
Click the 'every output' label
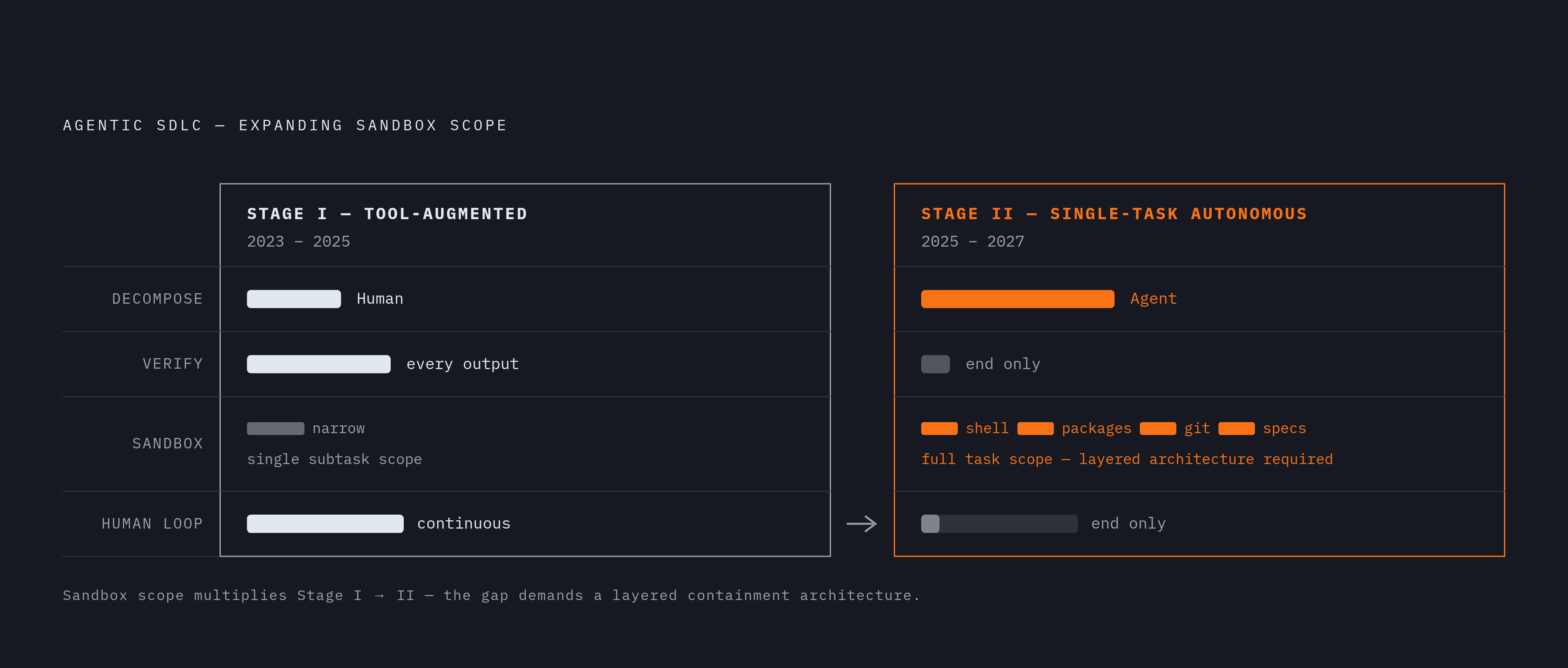[463, 364]
